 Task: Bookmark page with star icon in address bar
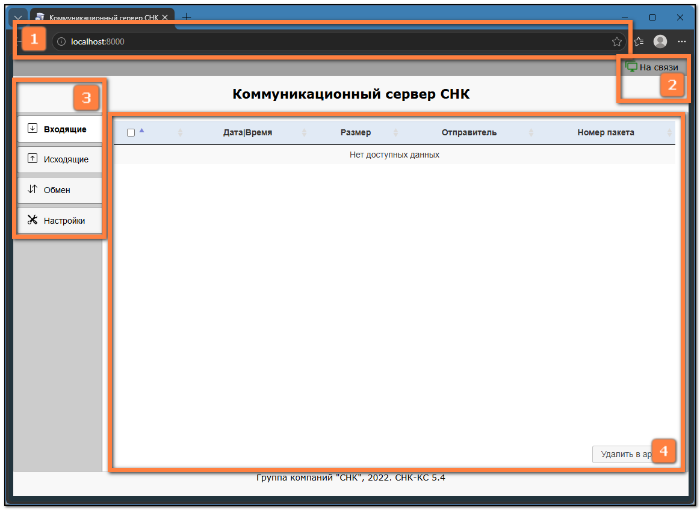pos(617,42)
